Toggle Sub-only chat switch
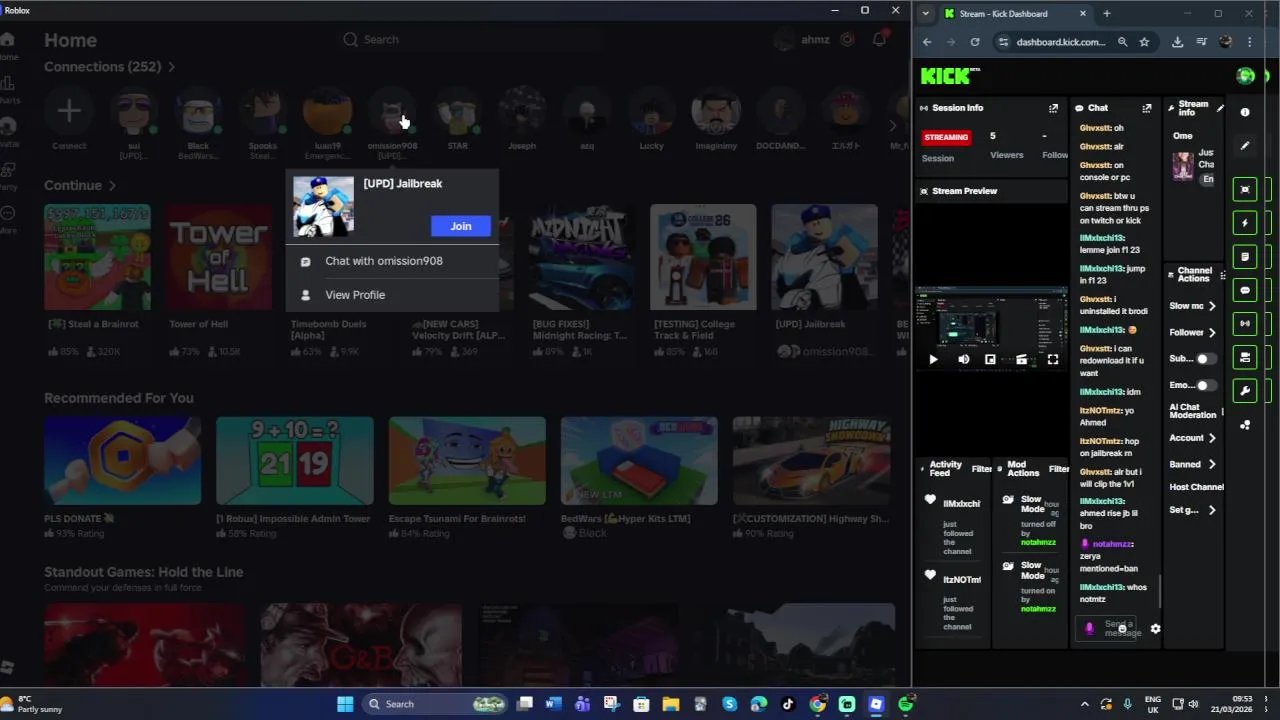 tap(1207, 359)
